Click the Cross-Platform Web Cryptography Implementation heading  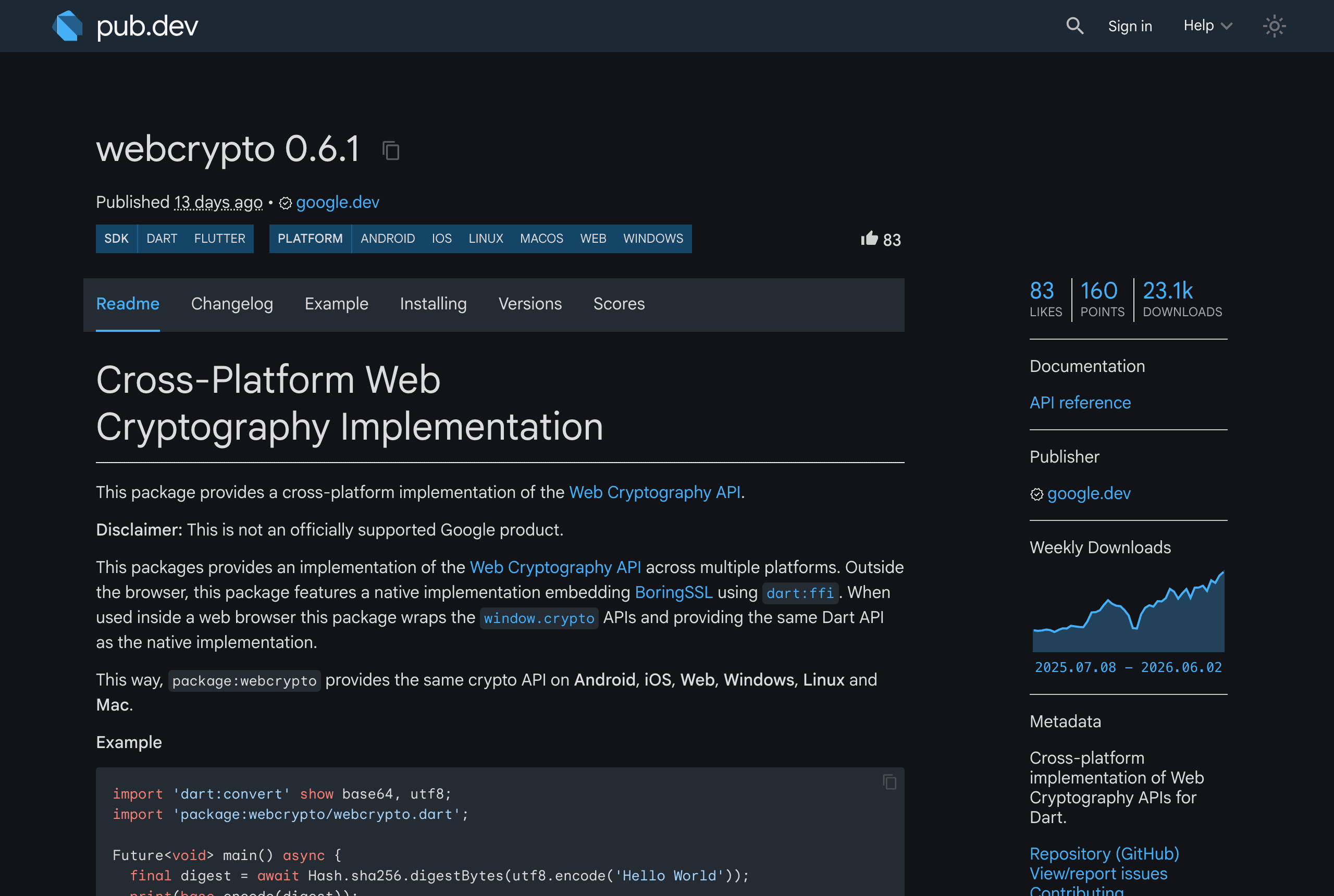coord(350,403)
